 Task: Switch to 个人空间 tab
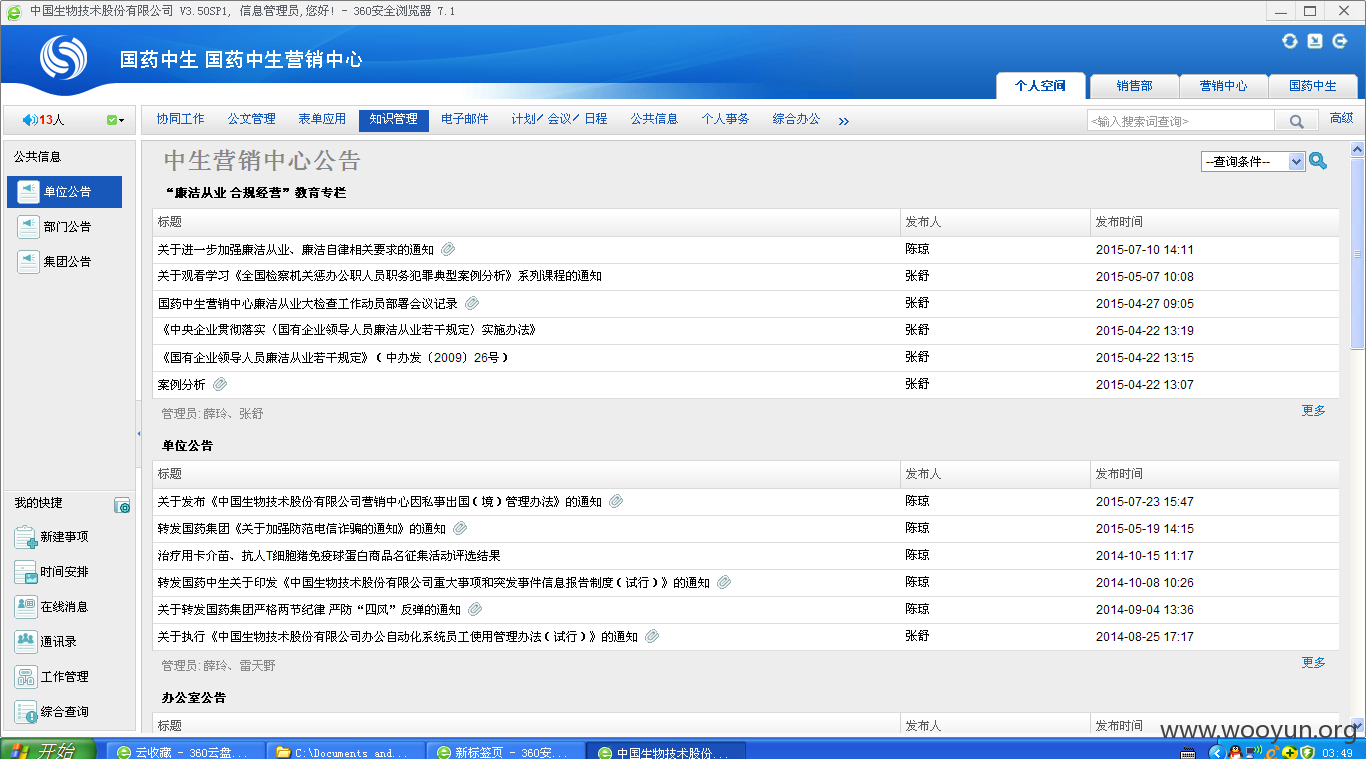click(x=1040, y=86)
